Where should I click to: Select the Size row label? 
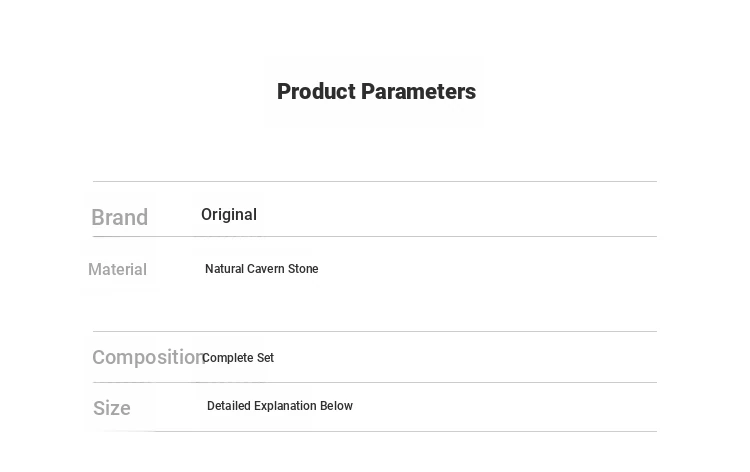point(111,408)
